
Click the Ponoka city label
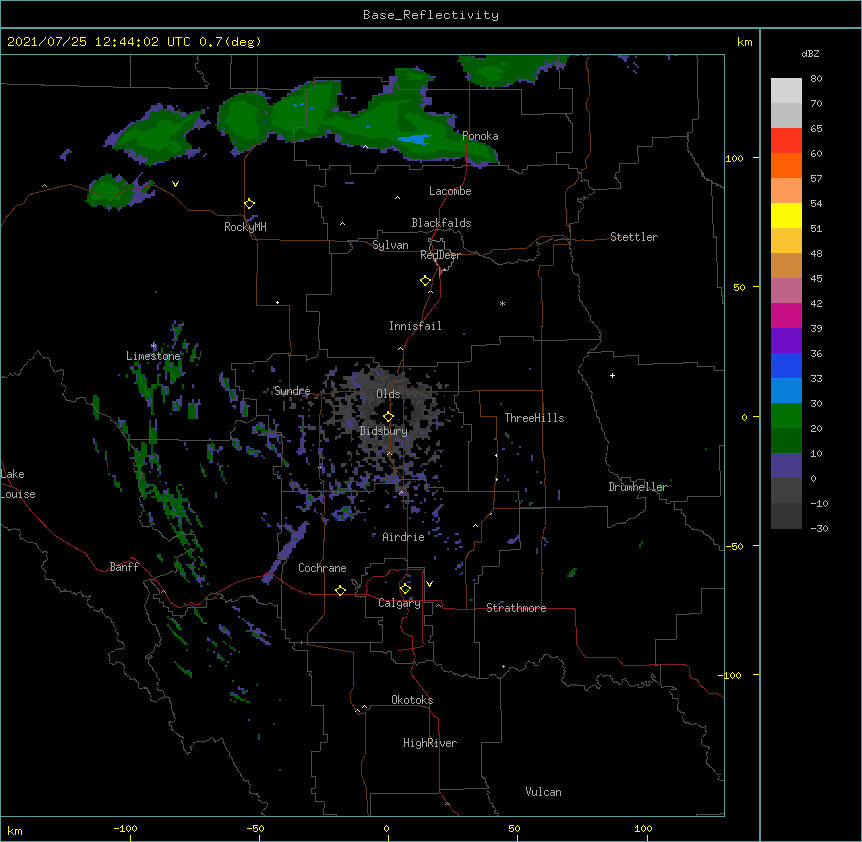tap(480, 136)
